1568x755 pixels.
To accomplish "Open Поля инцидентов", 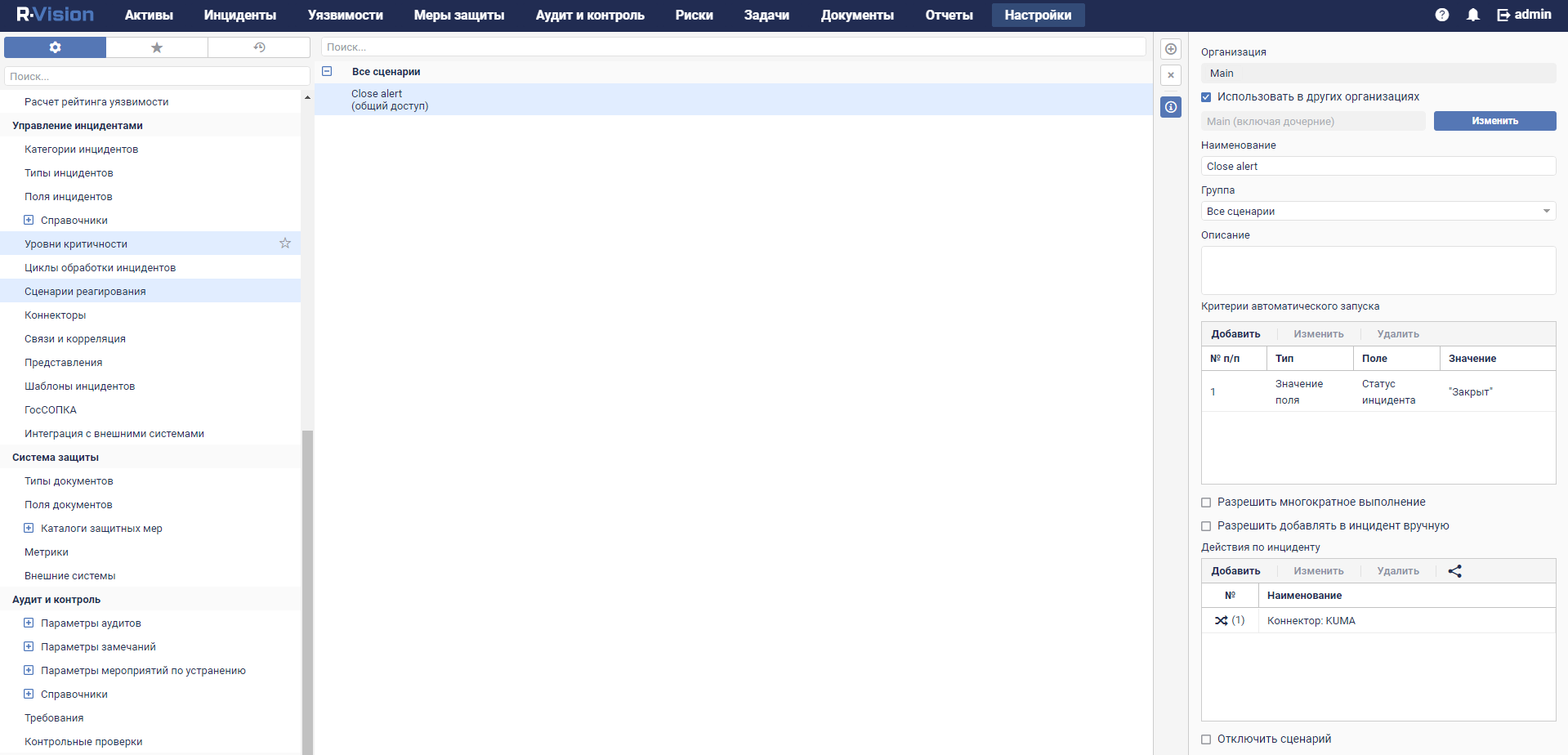I will pyautogui.click(x=69, y=197).
